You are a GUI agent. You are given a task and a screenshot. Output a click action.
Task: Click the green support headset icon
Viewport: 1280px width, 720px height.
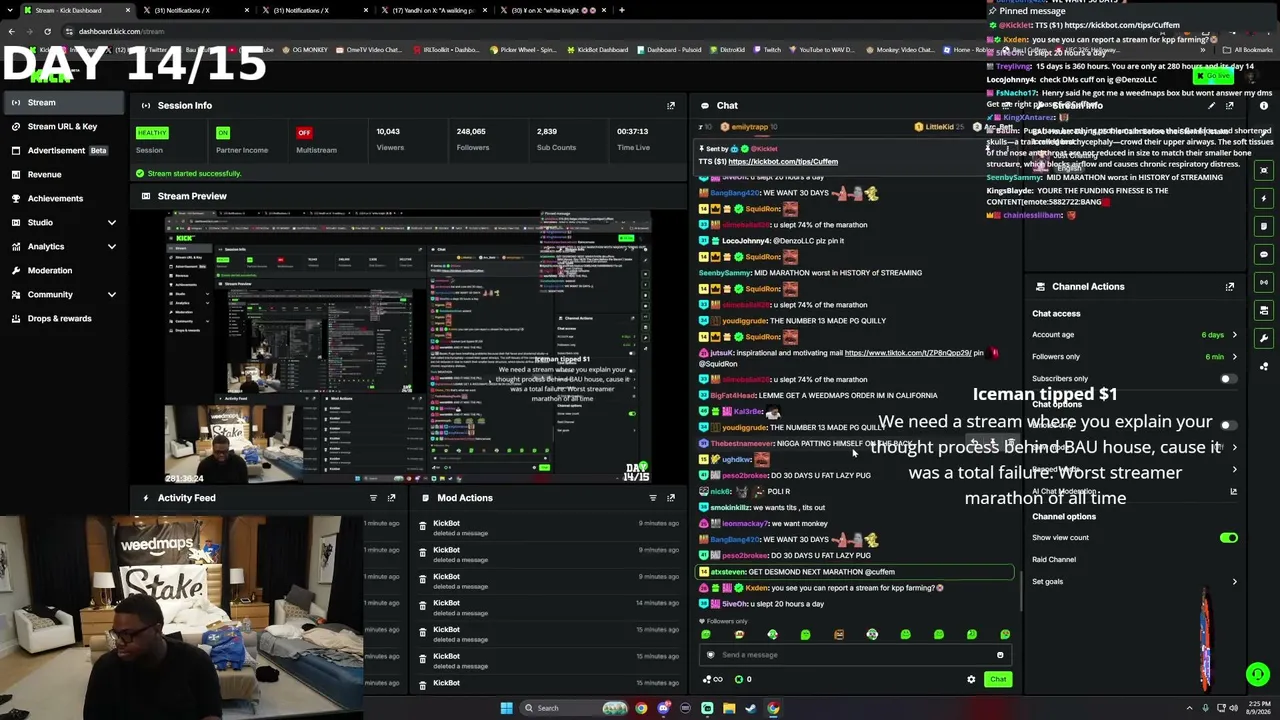pyautogui.click(x=1258, y=674)
